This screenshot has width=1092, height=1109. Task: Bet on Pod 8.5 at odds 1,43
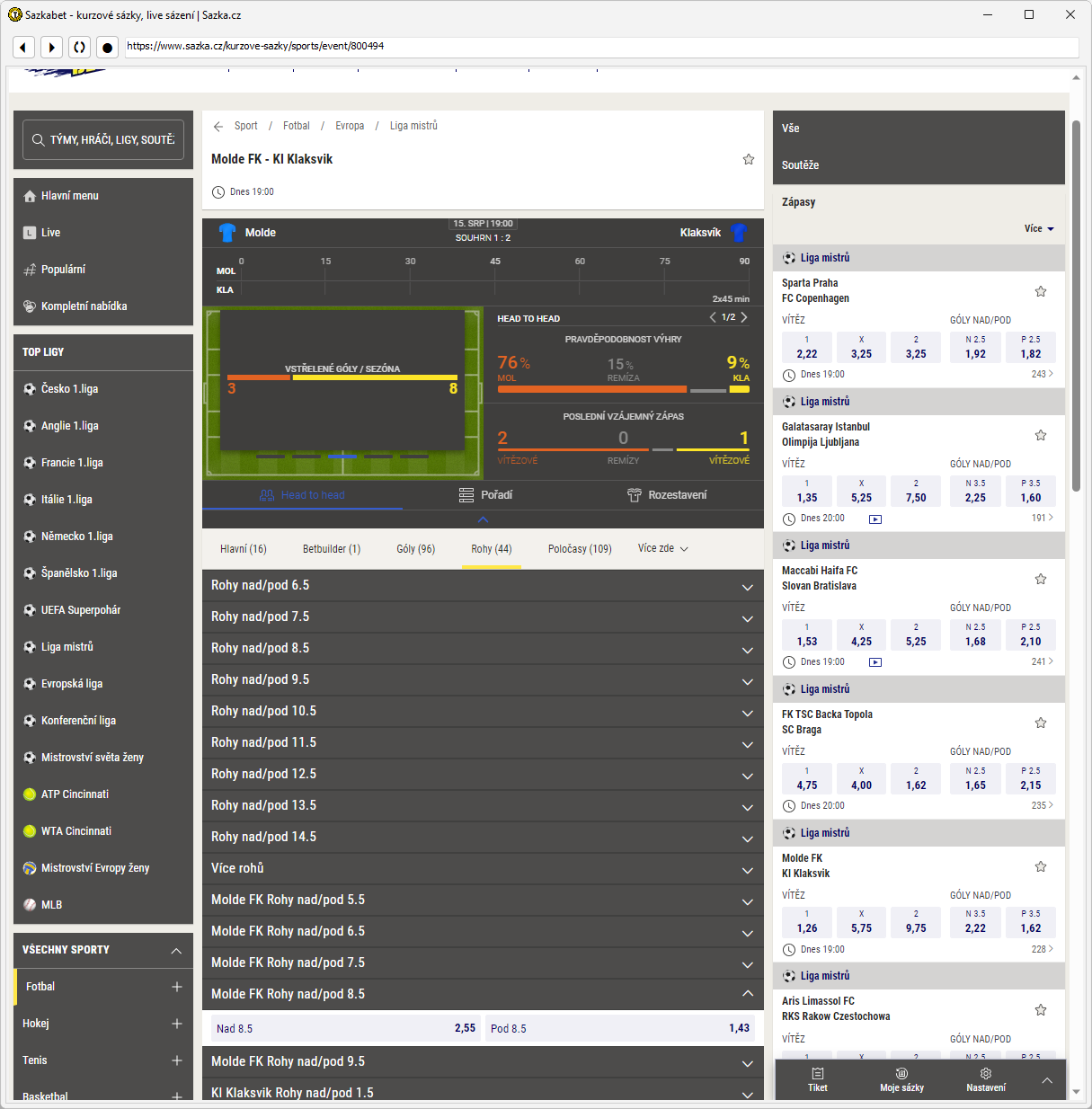tap(620, 1028)
